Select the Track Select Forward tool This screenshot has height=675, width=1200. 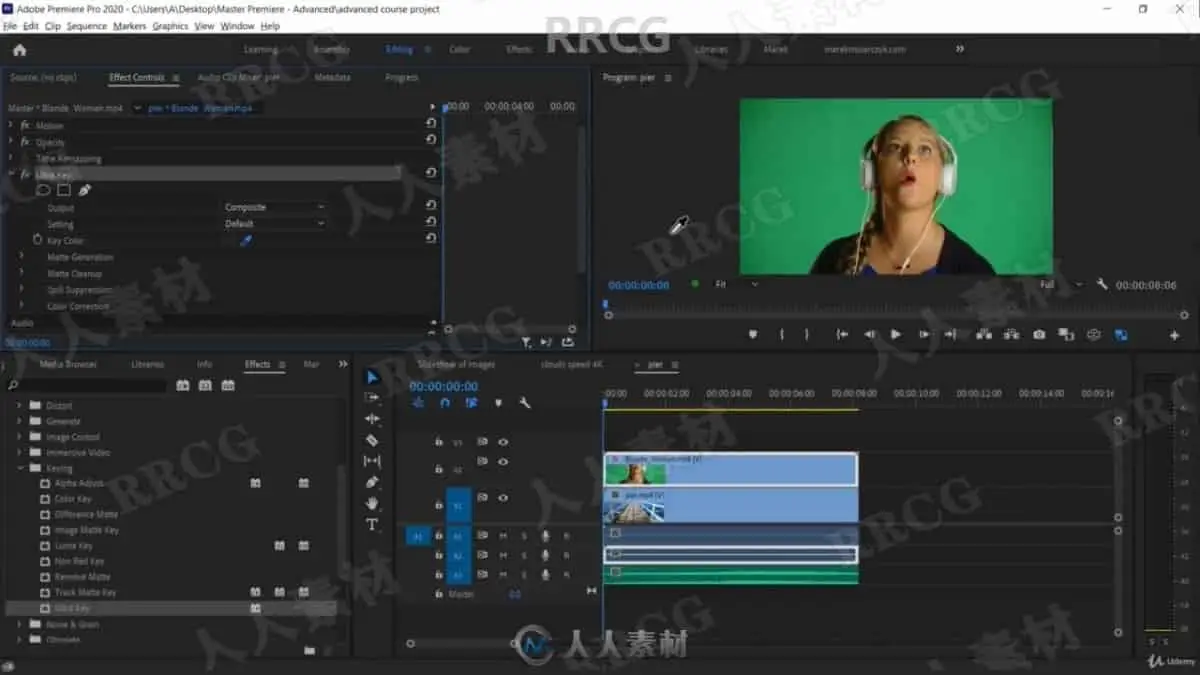tap(372, 398)
